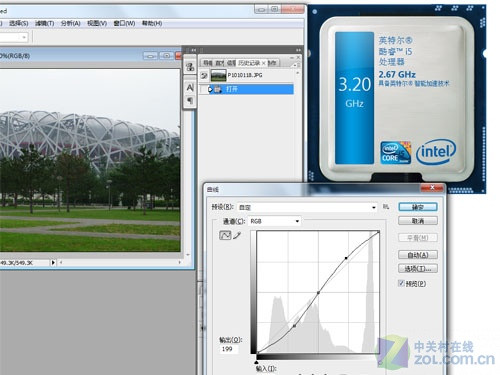Open the options bar dropdown at top left
Image resolution: width=500 pixels, height=375 pixels.
(x=24, y=37)
